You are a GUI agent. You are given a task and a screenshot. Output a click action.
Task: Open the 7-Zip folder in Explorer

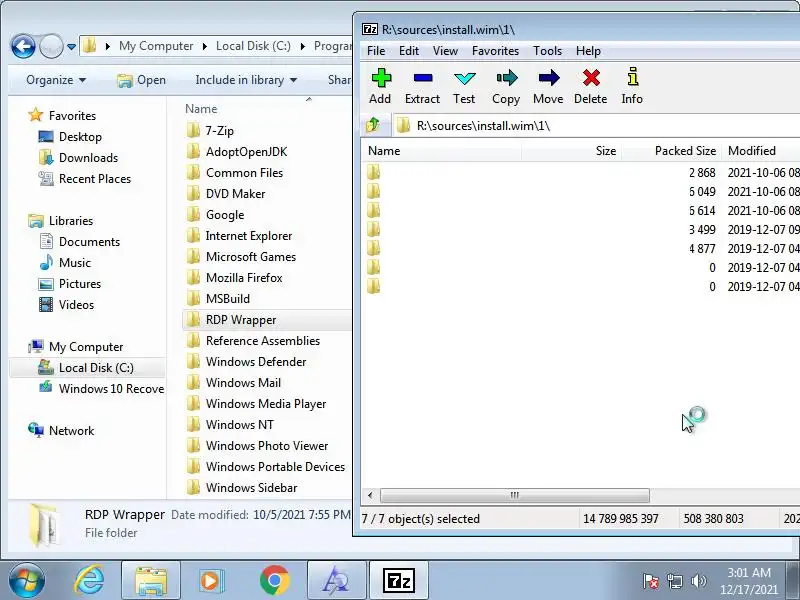click(219, 131)
